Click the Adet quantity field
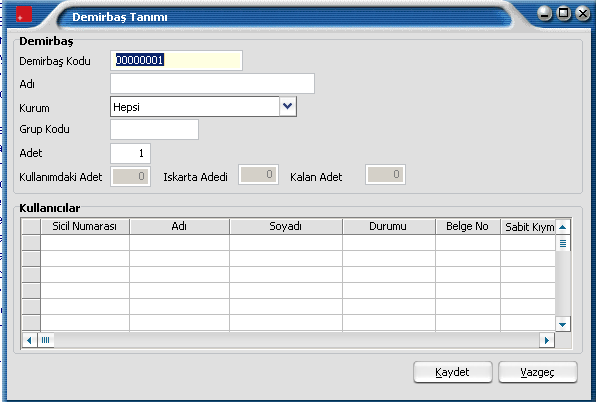Screen dimensions: 596x402 point(130,153)
